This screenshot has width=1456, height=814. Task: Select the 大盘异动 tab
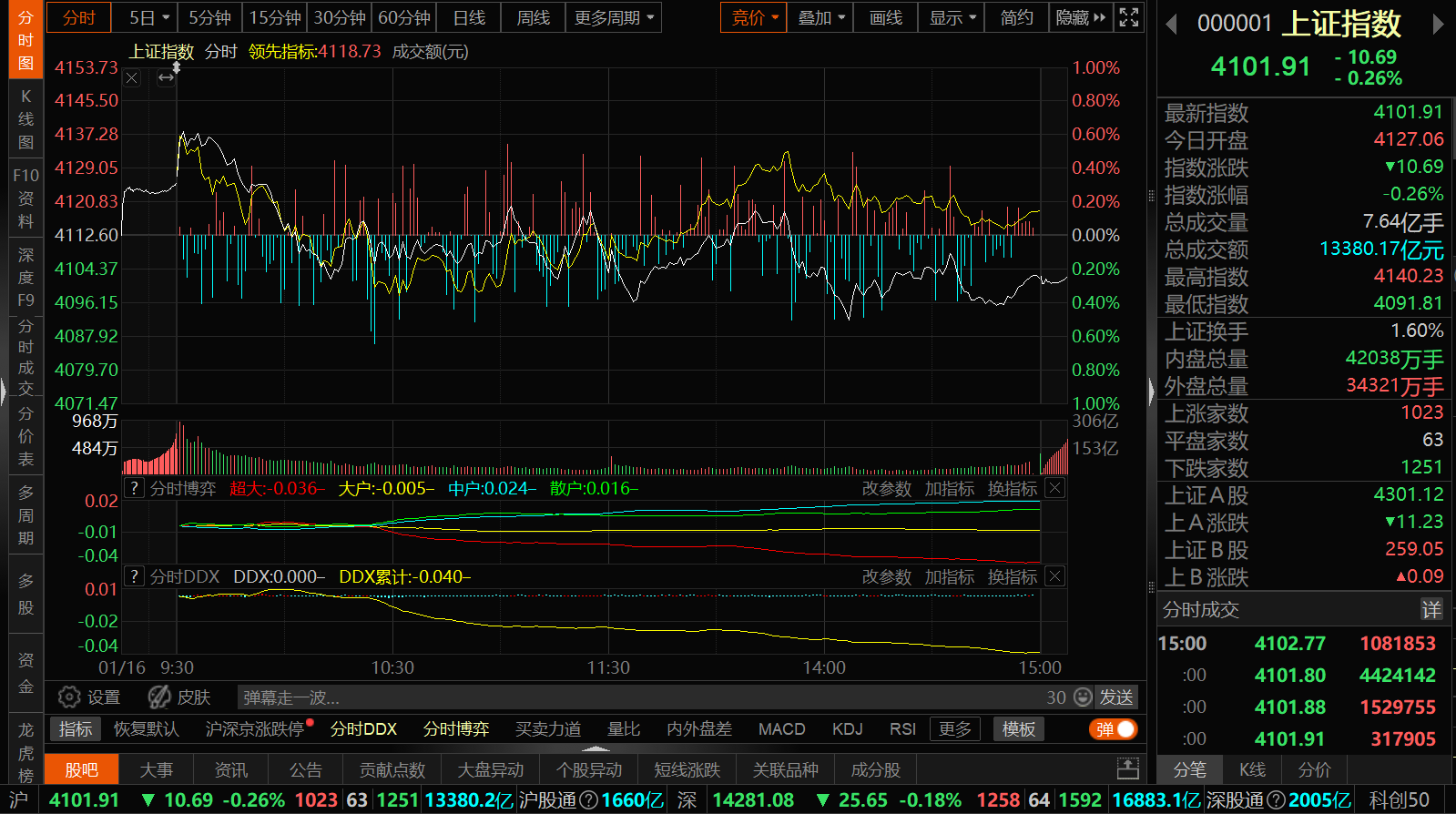[490, 770]
